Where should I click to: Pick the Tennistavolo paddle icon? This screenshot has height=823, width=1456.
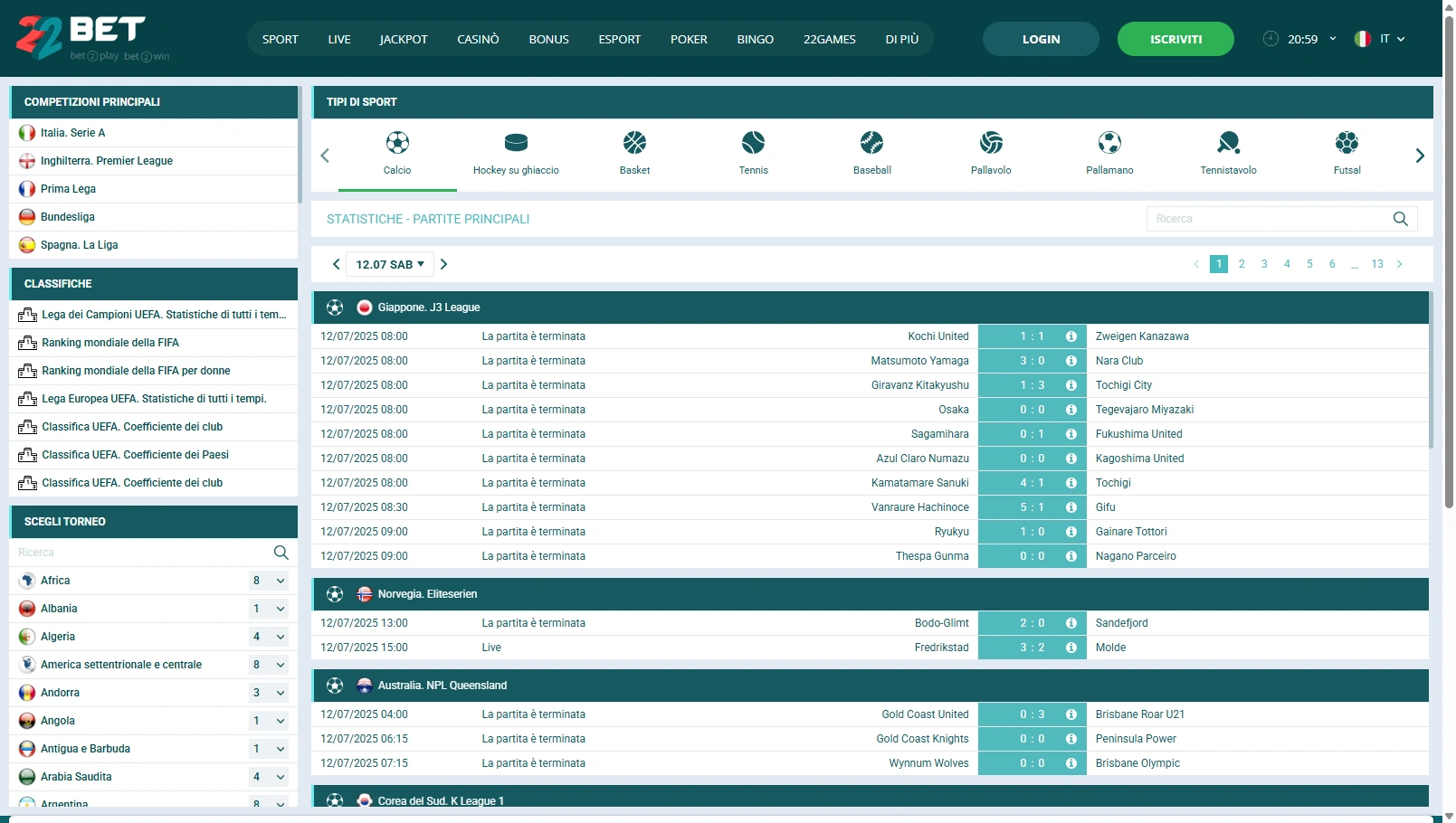(1228, 143)
